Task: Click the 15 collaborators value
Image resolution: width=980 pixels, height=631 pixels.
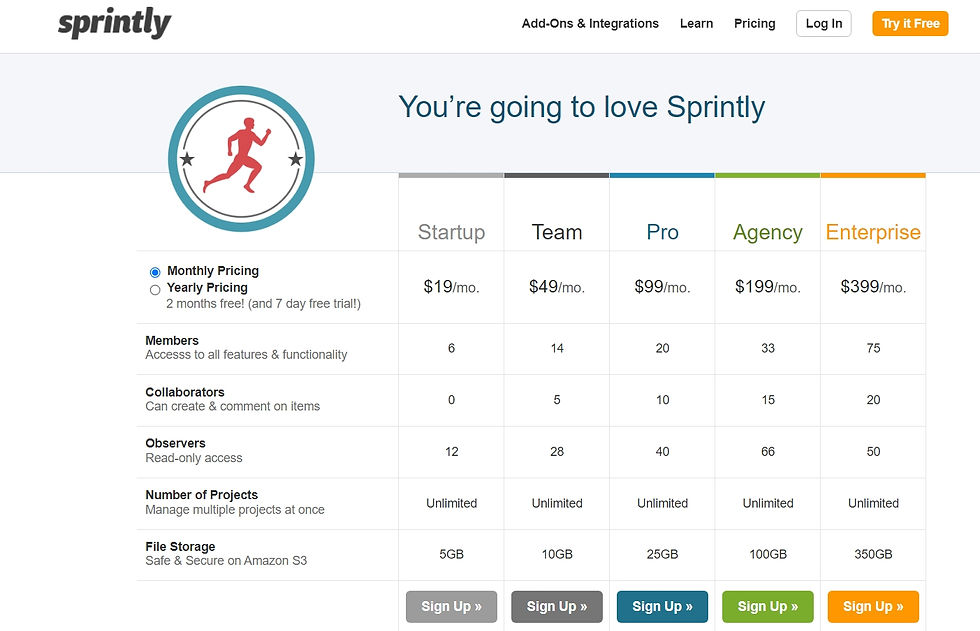Action: (768, 400)
